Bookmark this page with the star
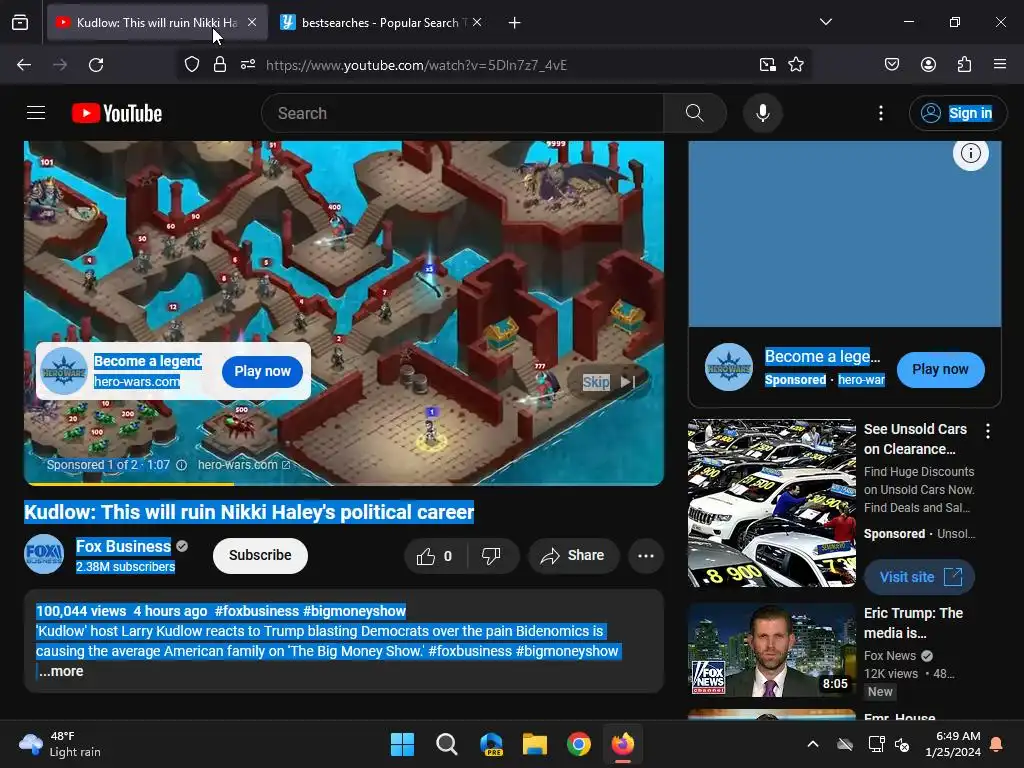This screenshot has height=768, width=1024. [x=796, y=65]
